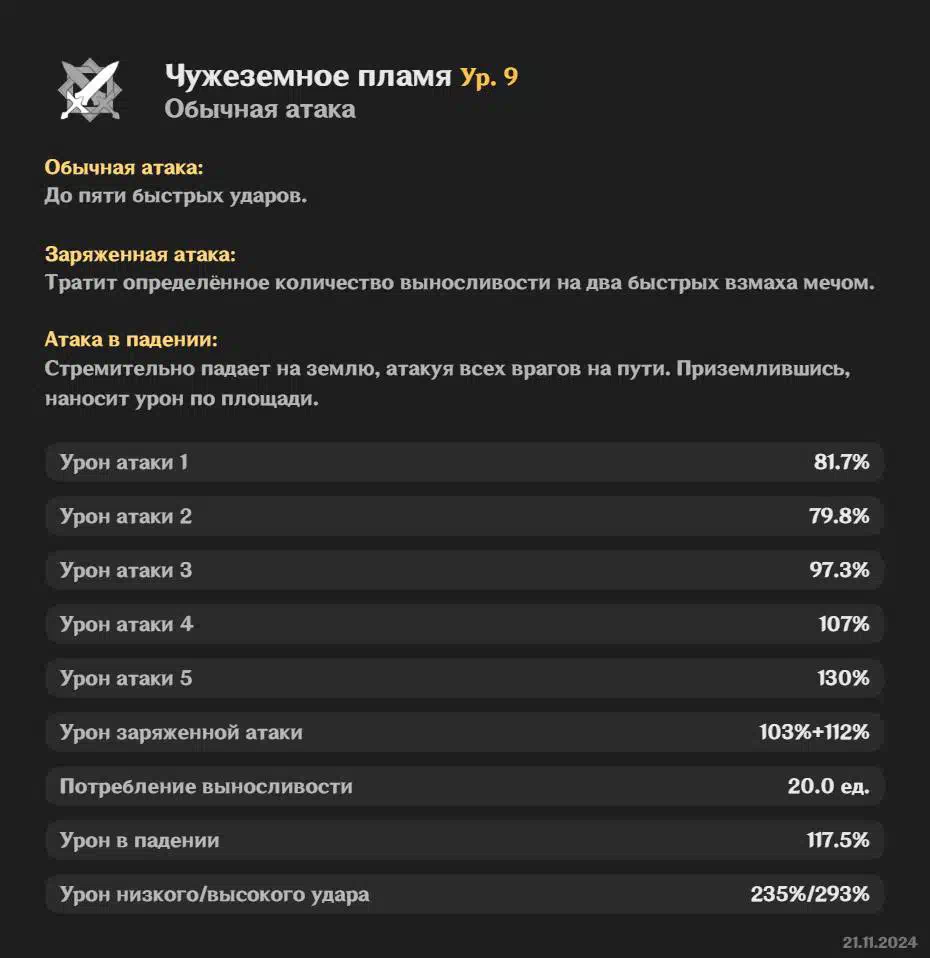Viewport: 930px width, 958px height.
Task: Select the Урон атаки 3 row
Action: 464,570
